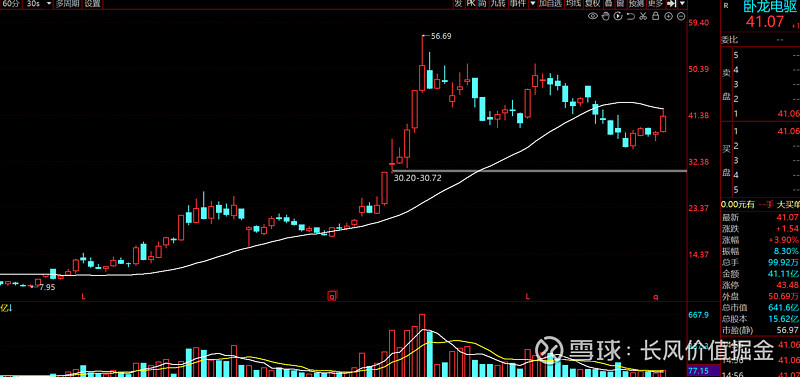
Task: Select the 60分 period tab
Action: point(11,4)
